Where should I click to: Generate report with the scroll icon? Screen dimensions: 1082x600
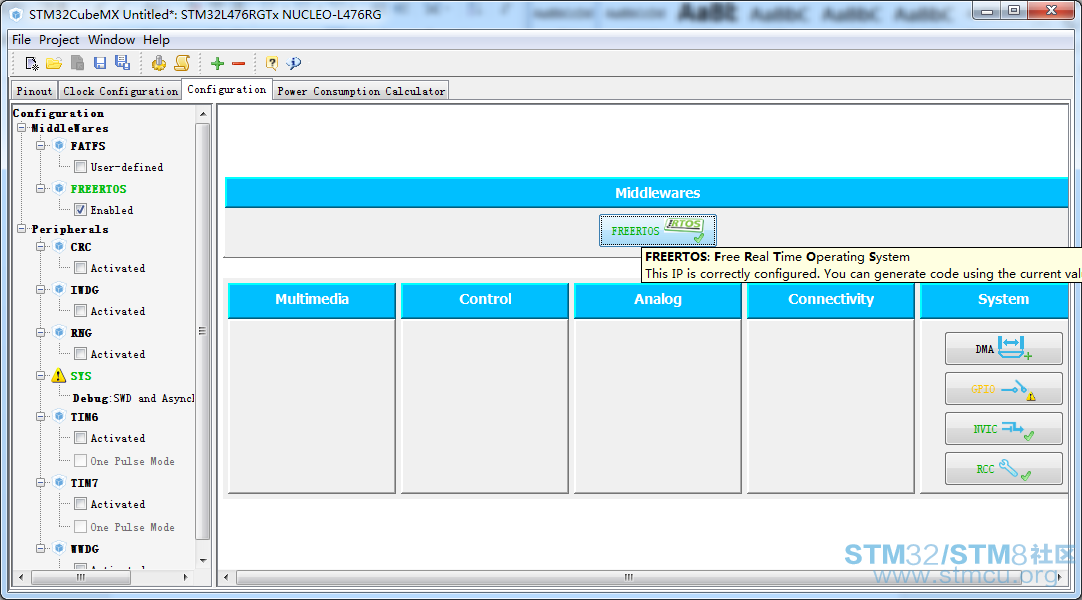182,63
